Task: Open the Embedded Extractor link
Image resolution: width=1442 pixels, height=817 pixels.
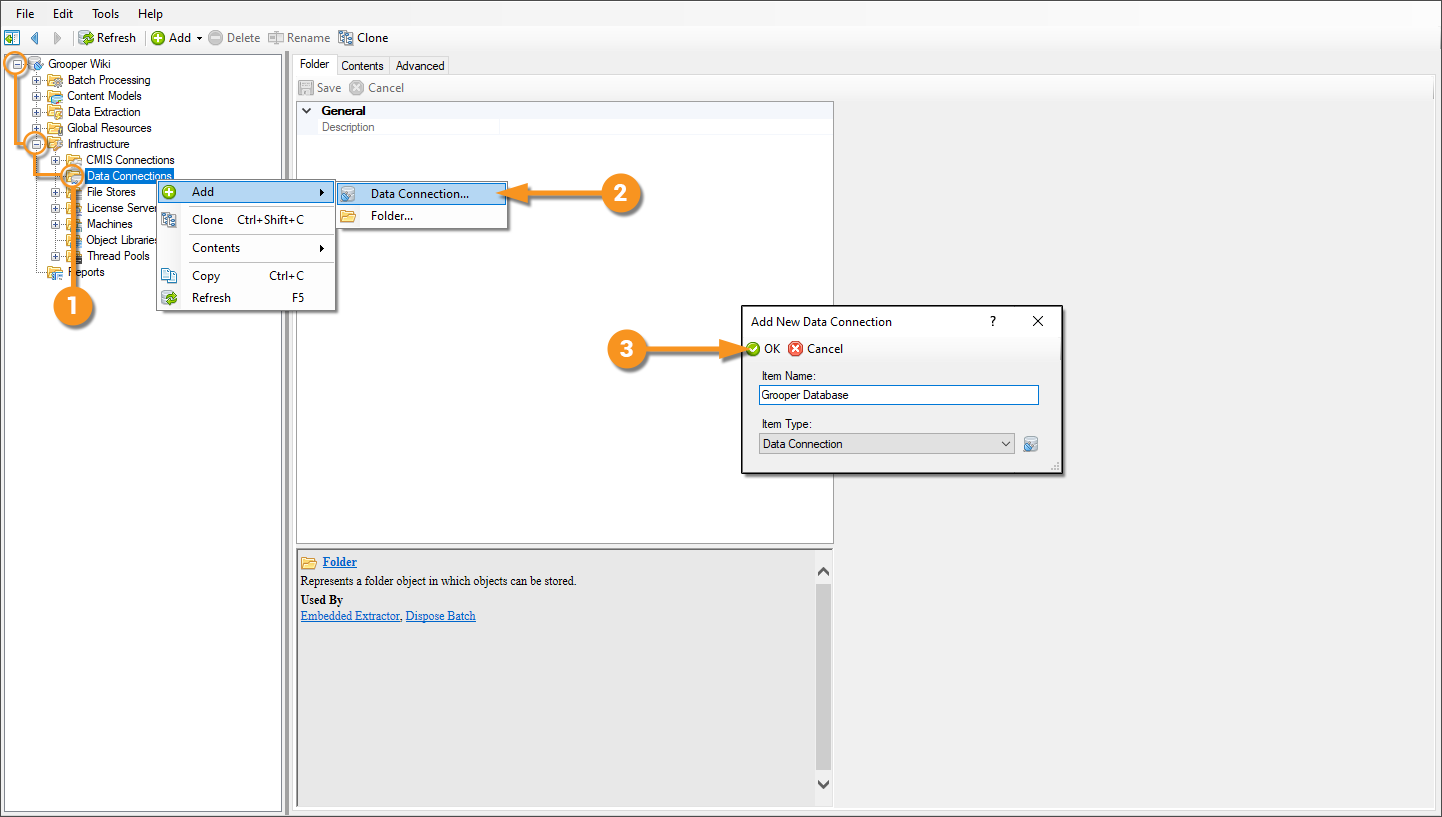Action: pos(350,616)
